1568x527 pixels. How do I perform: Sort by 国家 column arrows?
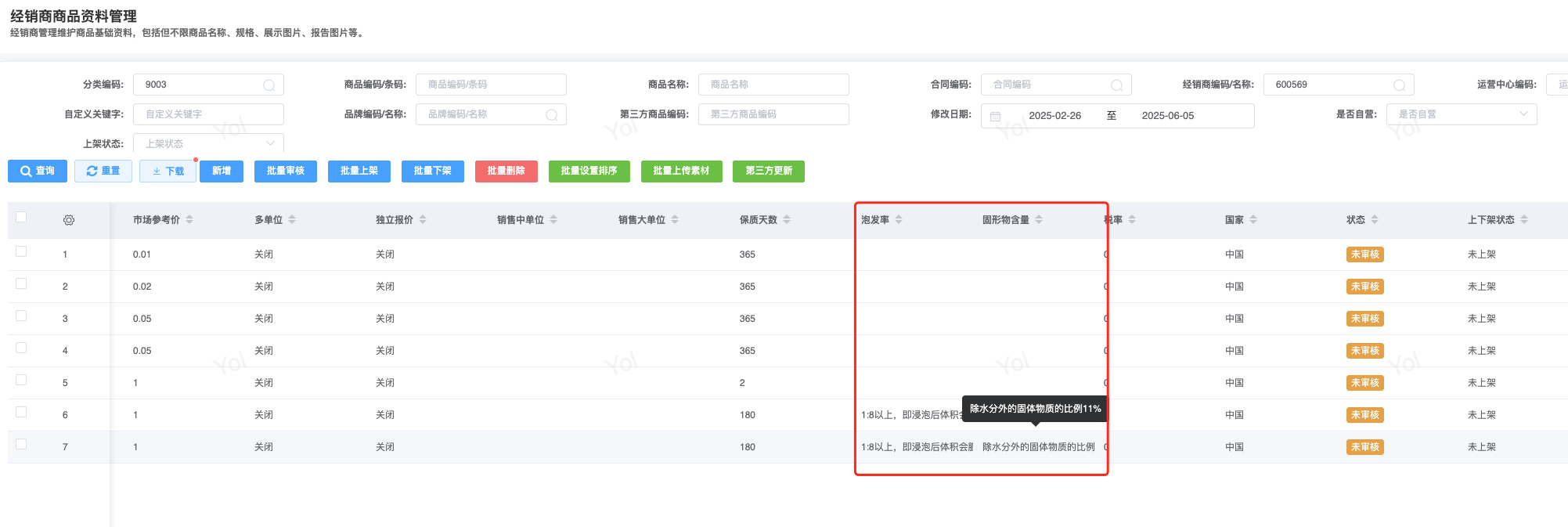(1253, 220)
